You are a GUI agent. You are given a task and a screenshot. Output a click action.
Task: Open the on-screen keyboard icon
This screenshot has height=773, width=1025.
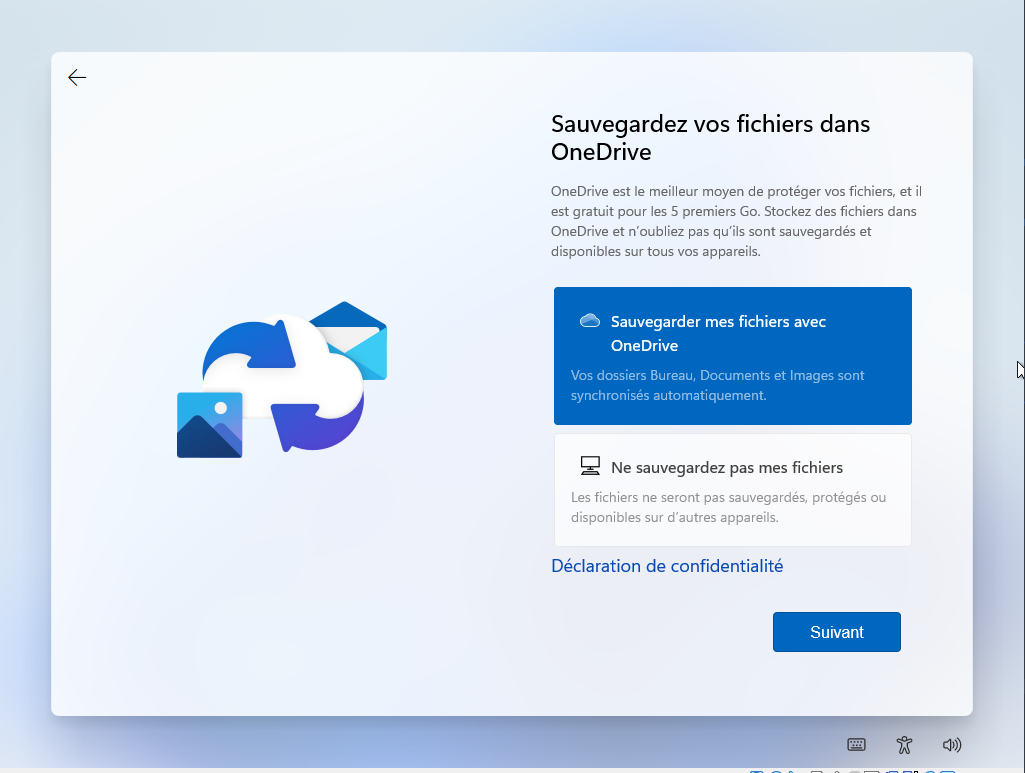click(856, 744)
